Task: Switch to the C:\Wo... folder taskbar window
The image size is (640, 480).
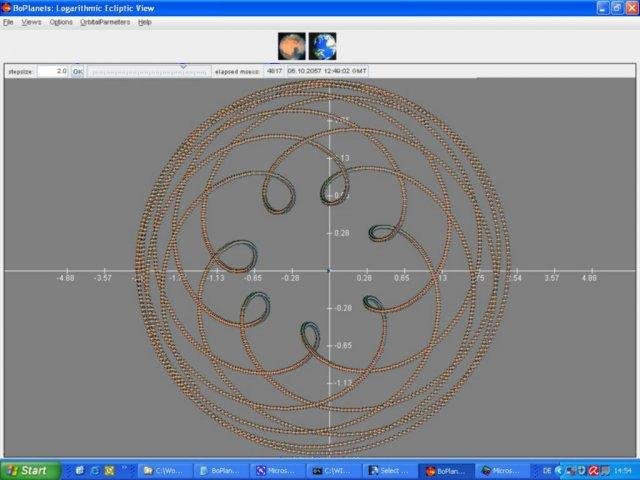Action: (x=162, y=470)
